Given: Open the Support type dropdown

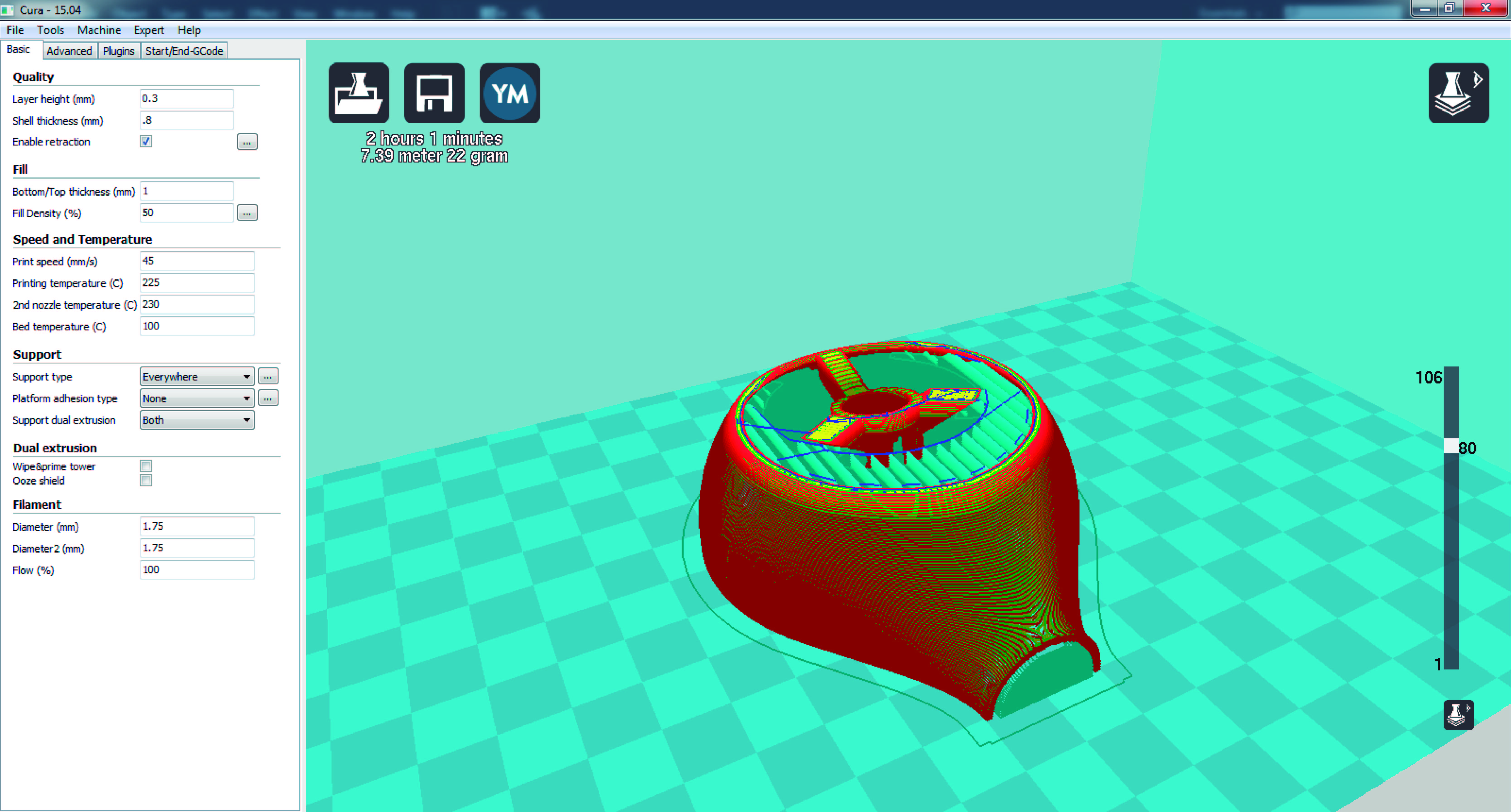Looking at the screenshot, I should click(x=197, y=377).
